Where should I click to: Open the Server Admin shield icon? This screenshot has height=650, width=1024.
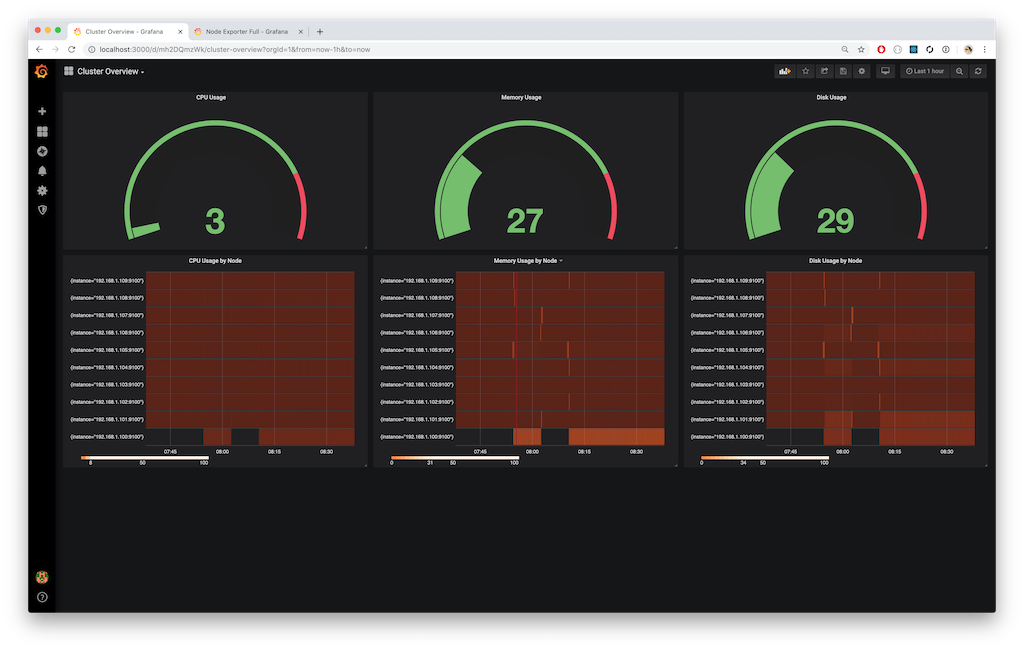[x=42, y=210]
